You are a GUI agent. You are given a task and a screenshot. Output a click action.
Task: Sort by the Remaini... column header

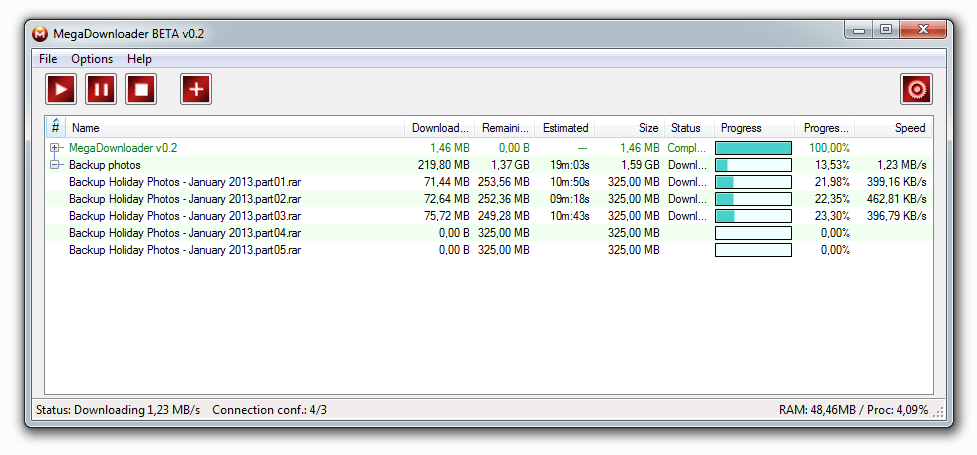point(505,127)
